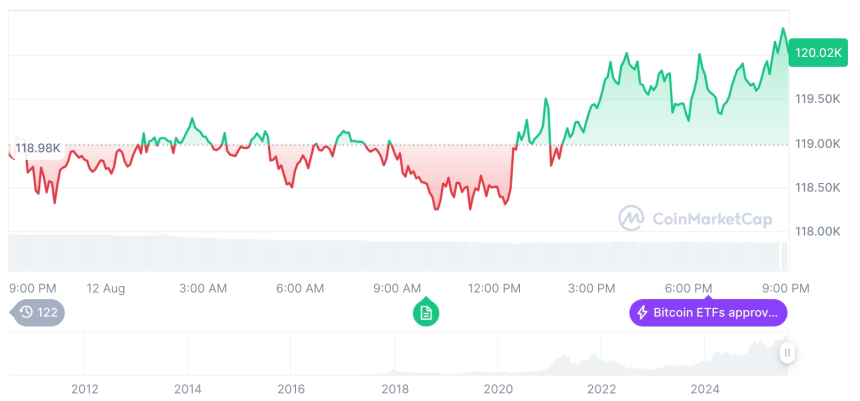Click the Bitcoin ETFs approval event tag
The image size is (860, 401).
(708, 313)
